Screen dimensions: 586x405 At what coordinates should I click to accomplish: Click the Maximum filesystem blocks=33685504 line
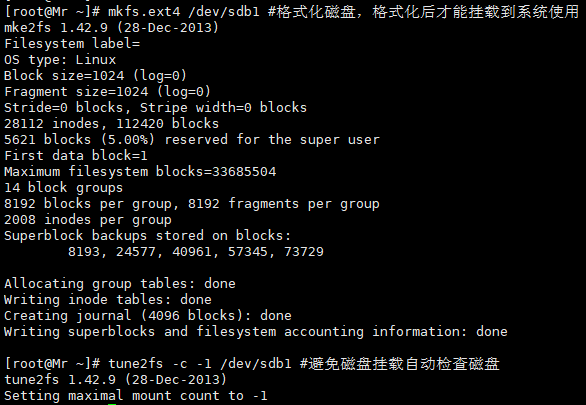click(140, 172)
